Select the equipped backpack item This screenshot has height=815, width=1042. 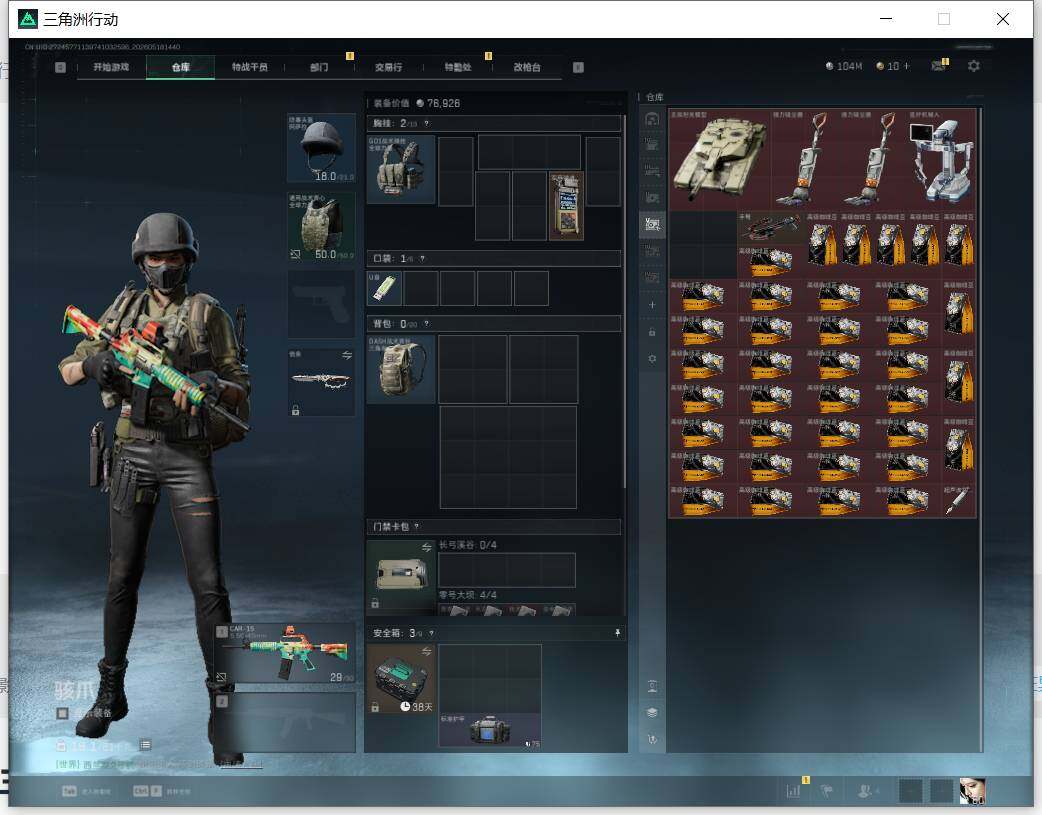pyautogui.click(x=401, y=369)
